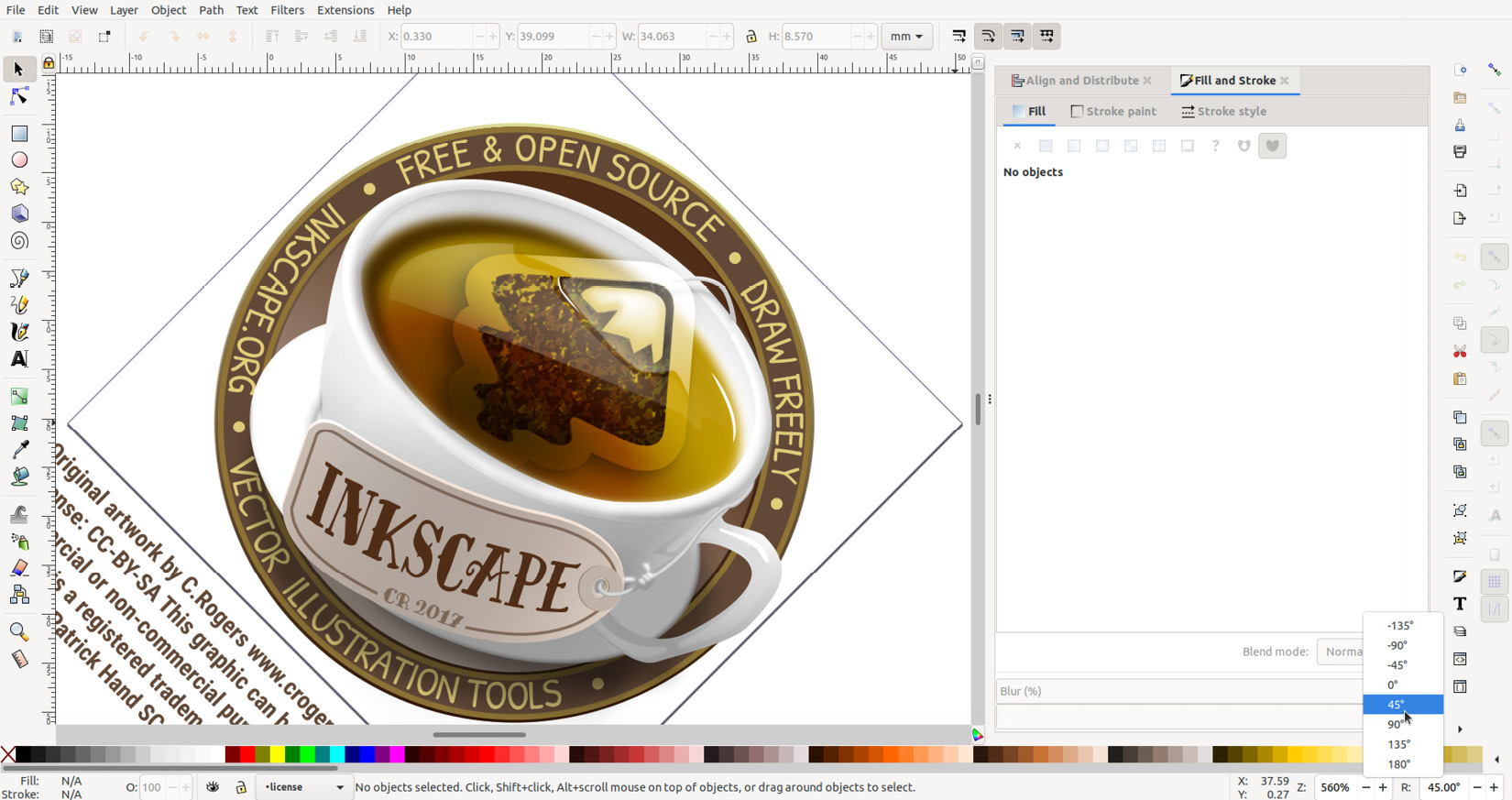Select the Connector tool
Screen dimensions: 1512x800
18,595
